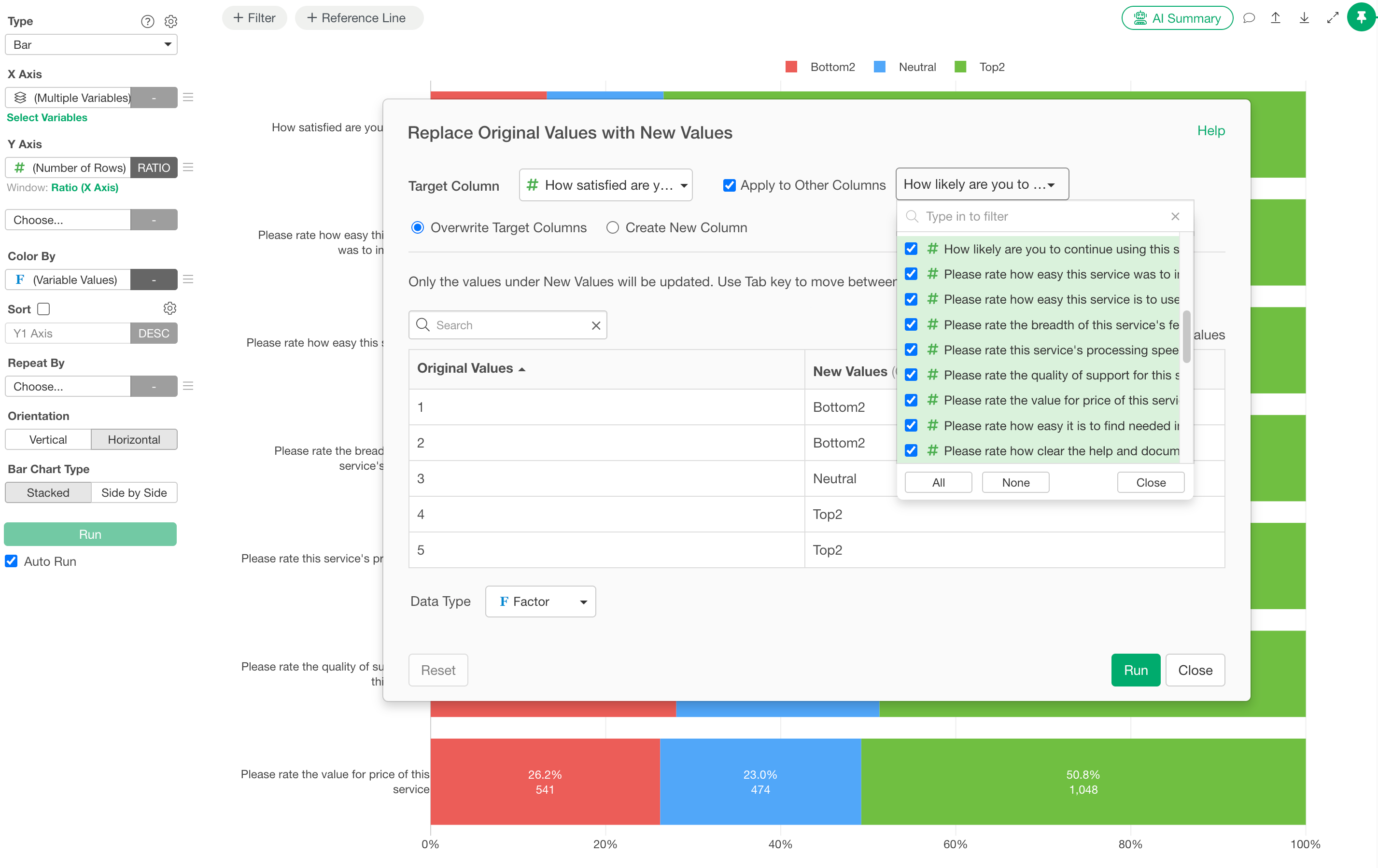Clear the Original Values search box
The width and height of the screenshot is (1378, 868).
tap(596, 325)
